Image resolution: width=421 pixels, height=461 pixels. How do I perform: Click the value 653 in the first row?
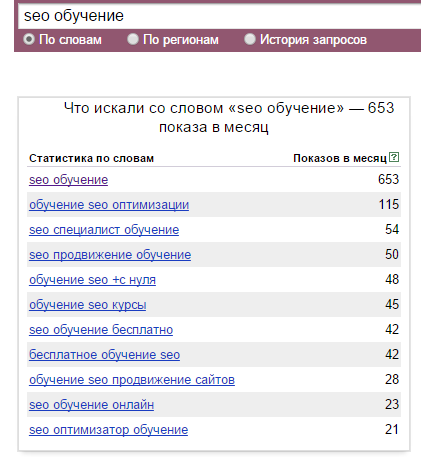point(388,179)
